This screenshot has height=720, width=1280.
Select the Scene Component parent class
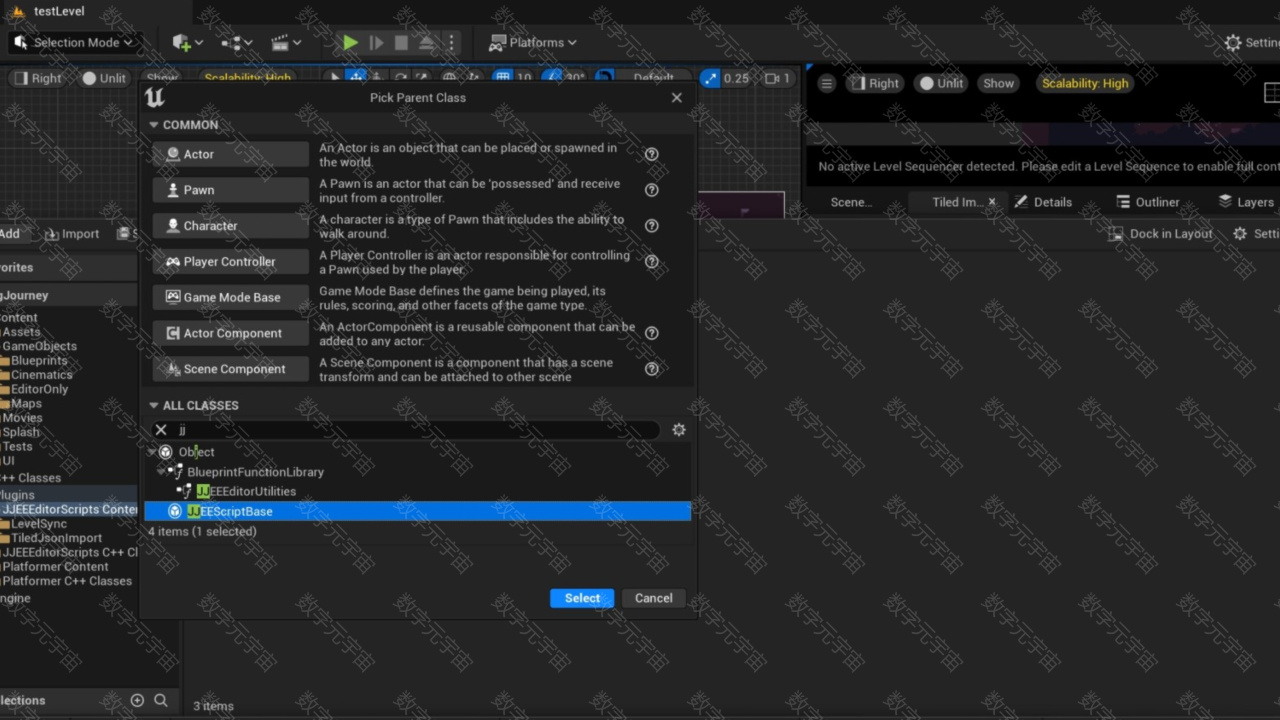[231, 369]
